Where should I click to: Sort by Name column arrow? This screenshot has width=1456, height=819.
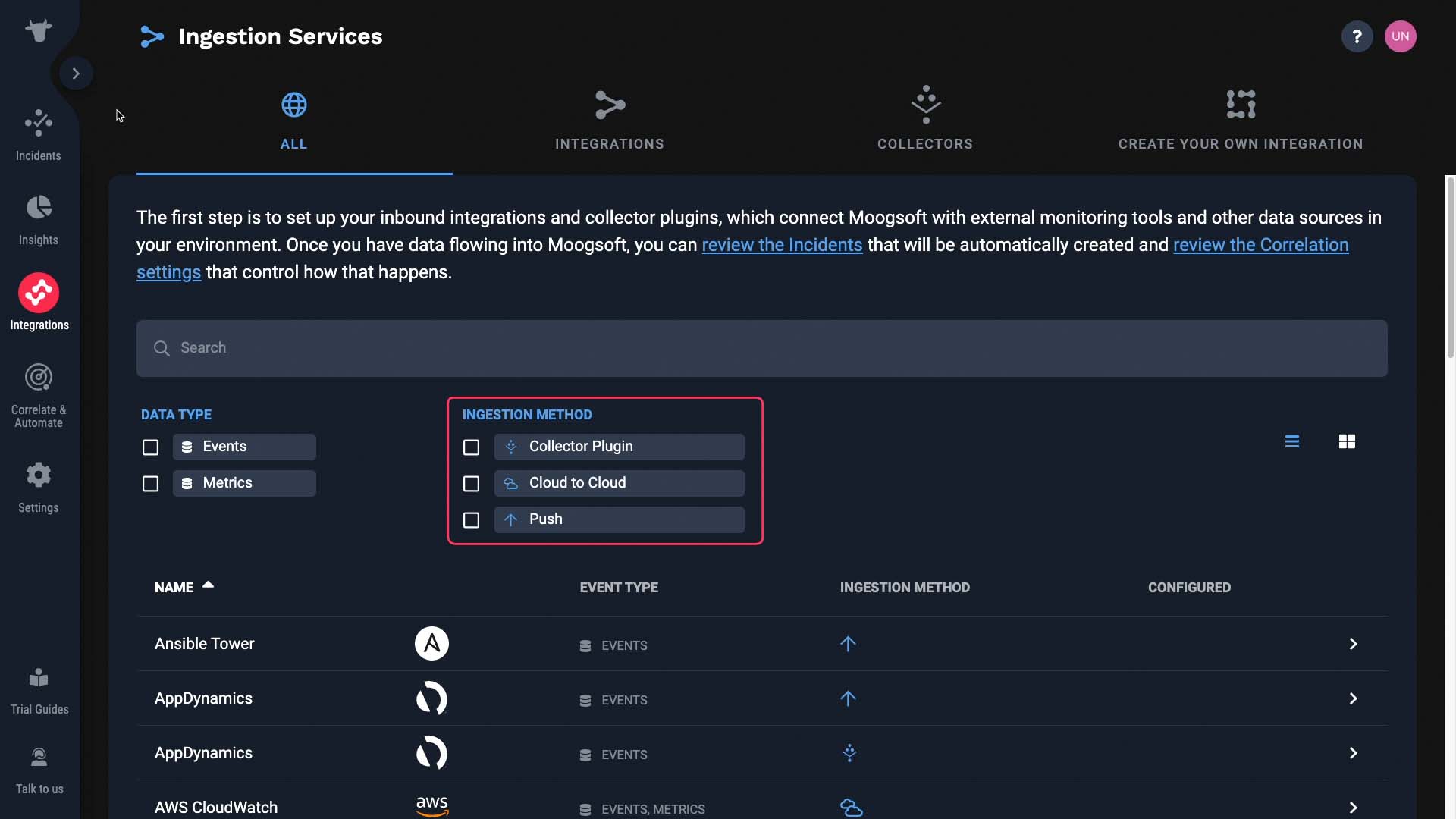[208, 585]
